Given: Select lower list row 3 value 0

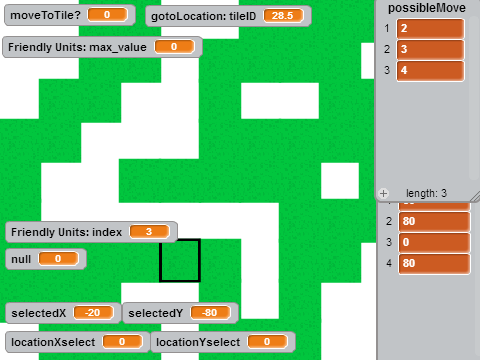Looking at the screenshot, I should [435, 242].
